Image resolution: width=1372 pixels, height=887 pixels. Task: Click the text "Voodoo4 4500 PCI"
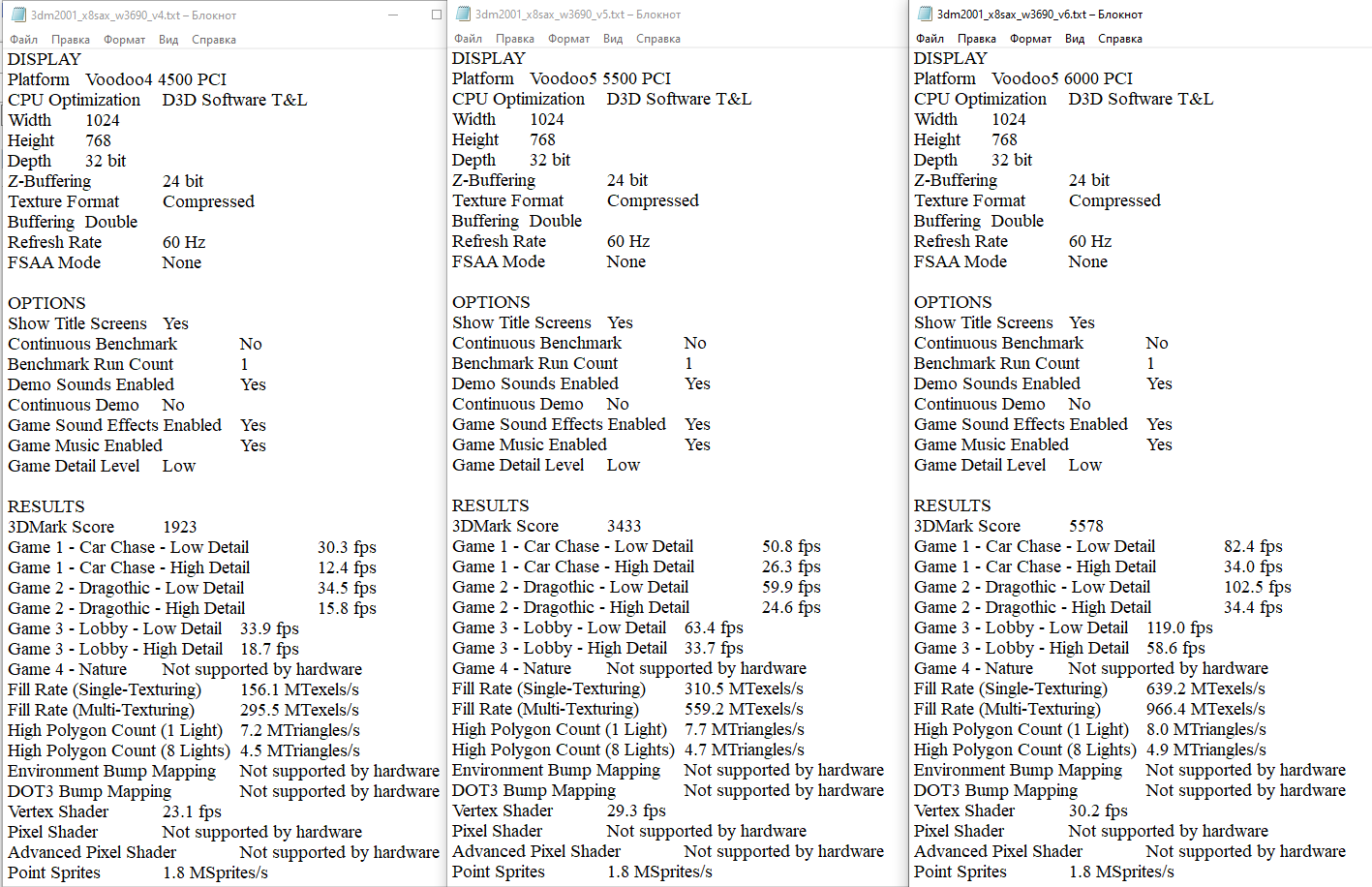coord(156,79)
